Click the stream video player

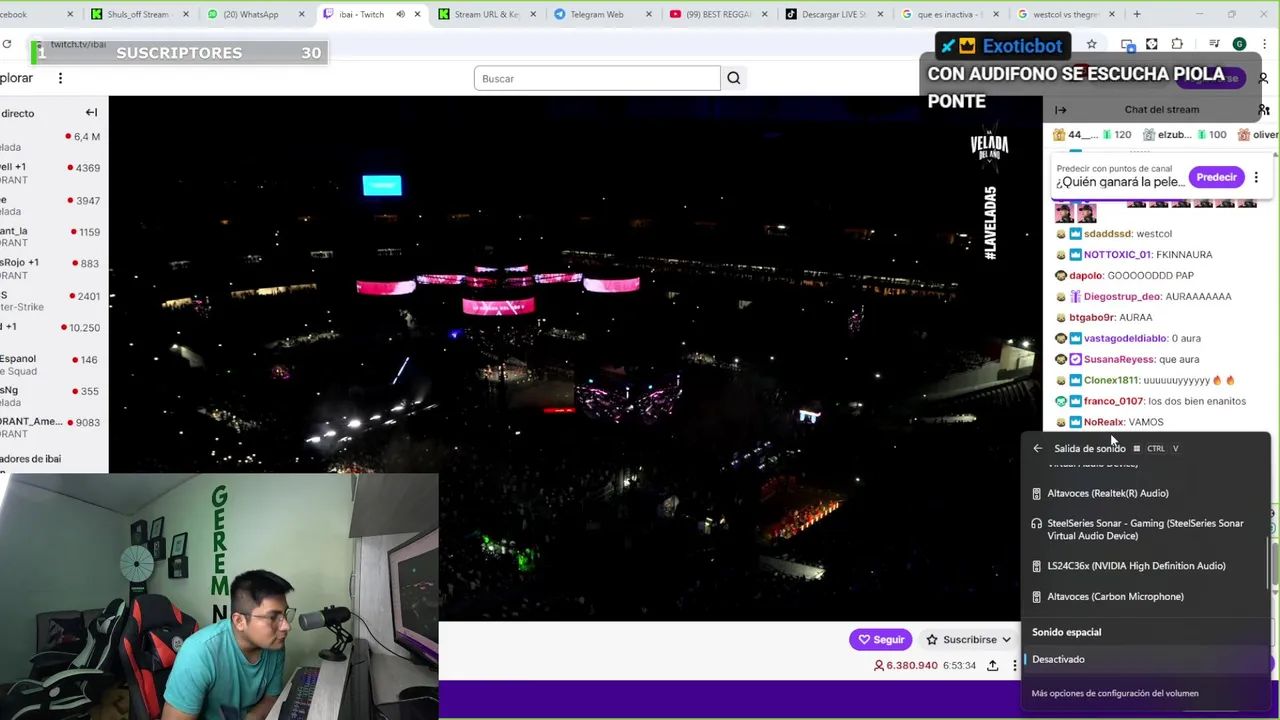point(575,358)
